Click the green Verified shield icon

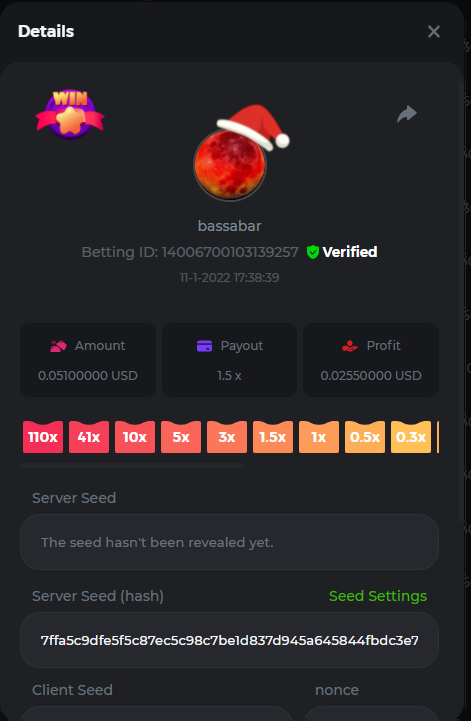[x=313, y=252]
